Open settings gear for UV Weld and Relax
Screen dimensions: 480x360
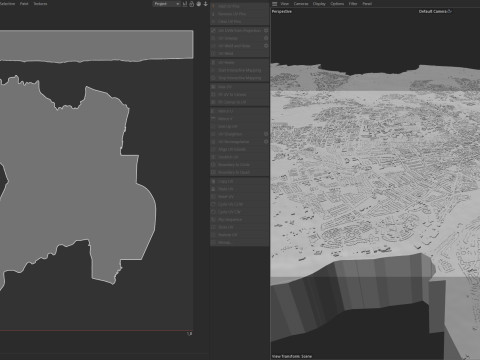tap(266, 46)
